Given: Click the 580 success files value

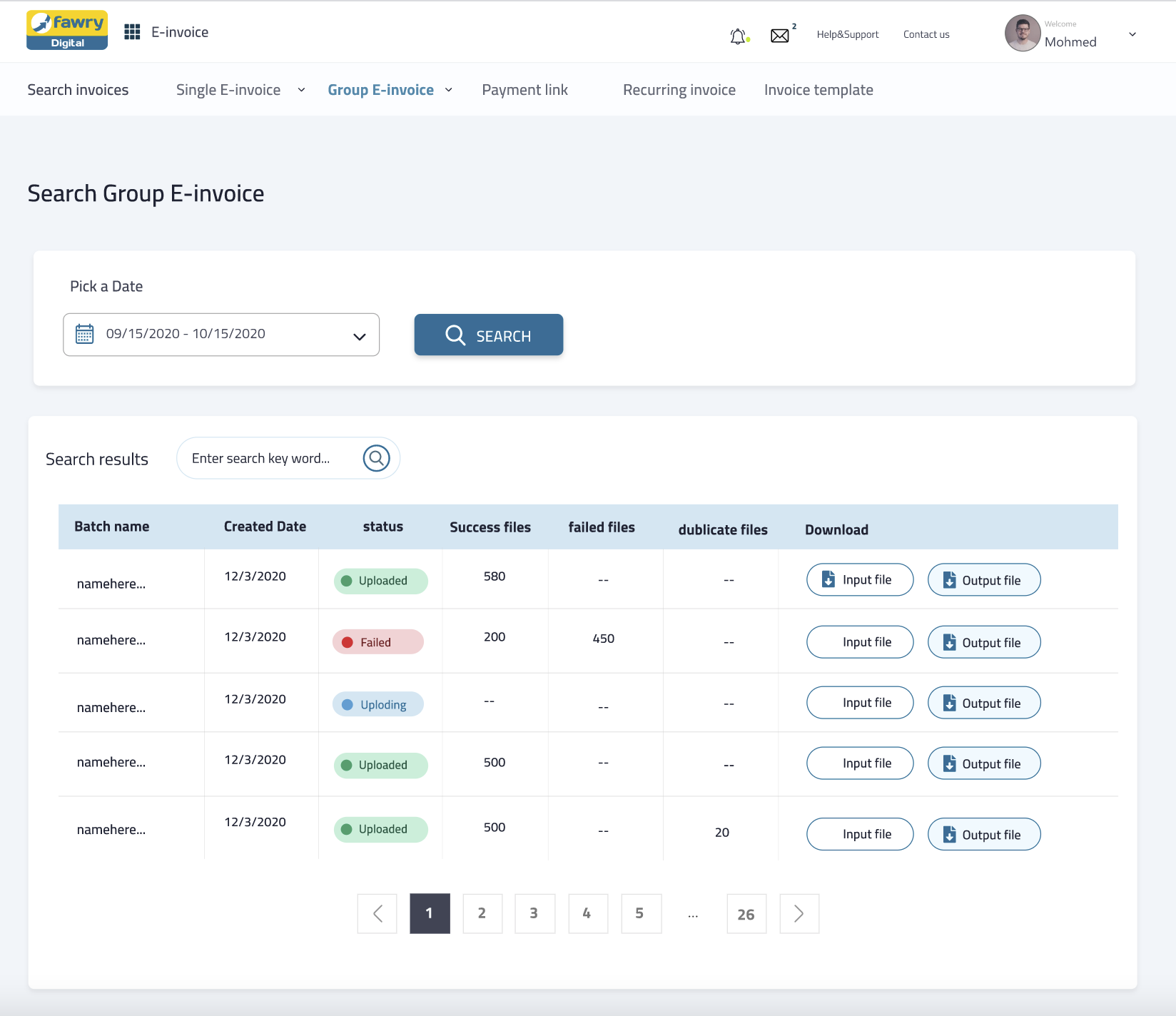Looking at the screenshot, I should coord(495,576).
